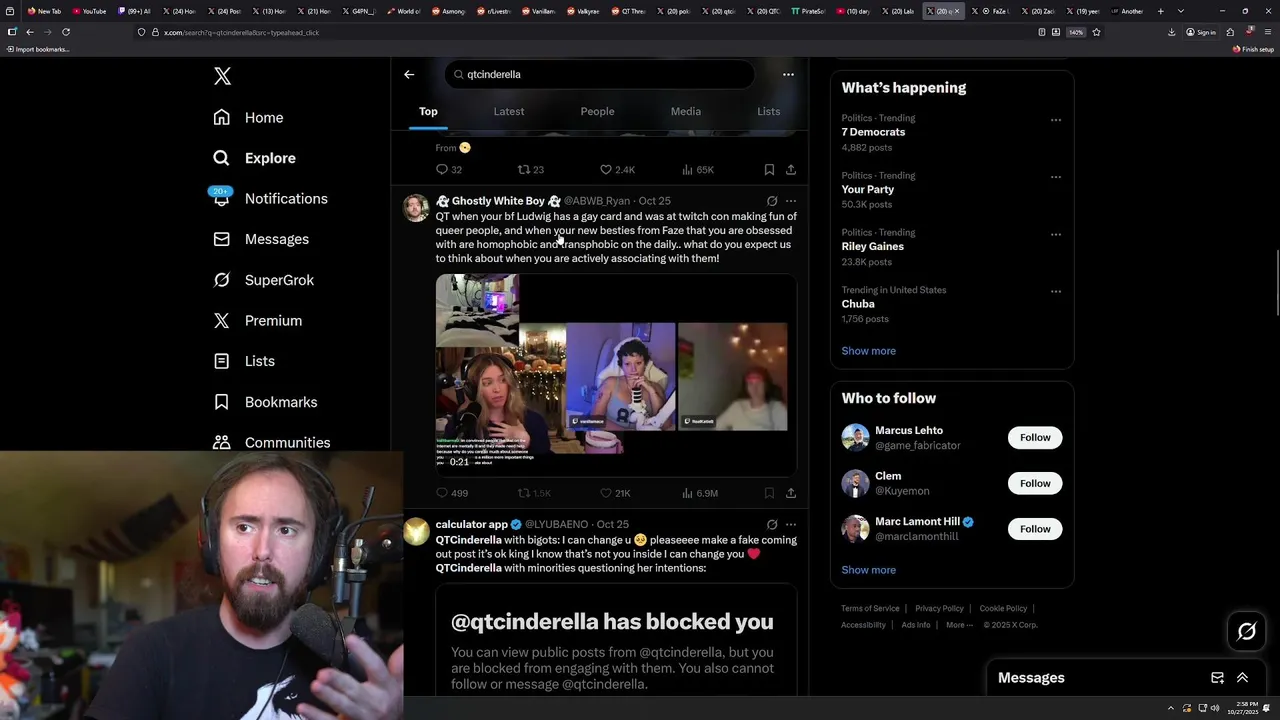Open Grok icon on Ghostly White Boy post
The width and height of the screenshot is (1280, 720).
(x=772, y=201)
